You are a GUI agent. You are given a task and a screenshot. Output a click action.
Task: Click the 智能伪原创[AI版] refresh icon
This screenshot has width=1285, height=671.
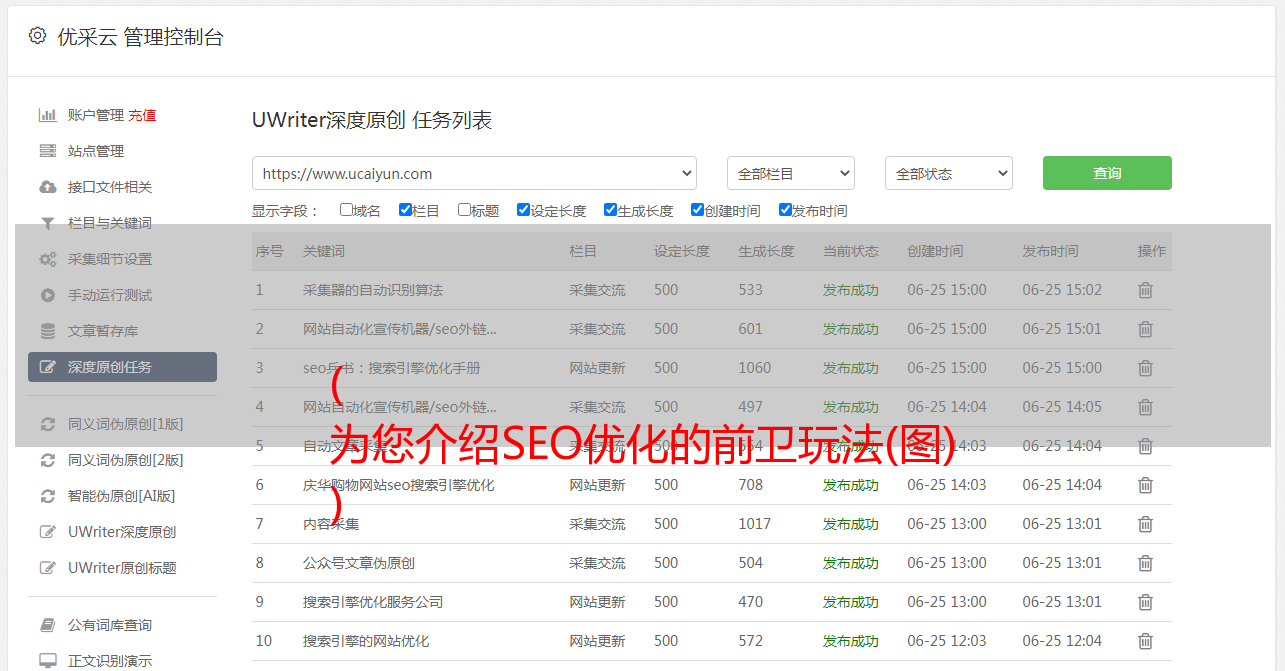(x=47, y=496)
